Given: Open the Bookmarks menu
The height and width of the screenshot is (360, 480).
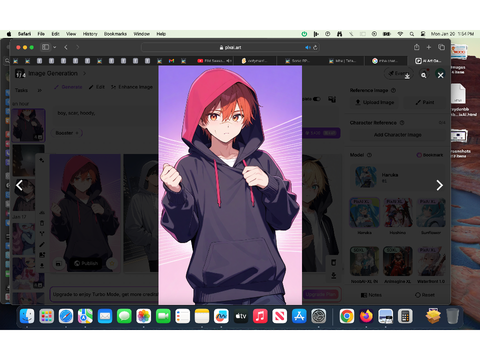Looking at the screenshot, I should (x=115, y=34).
